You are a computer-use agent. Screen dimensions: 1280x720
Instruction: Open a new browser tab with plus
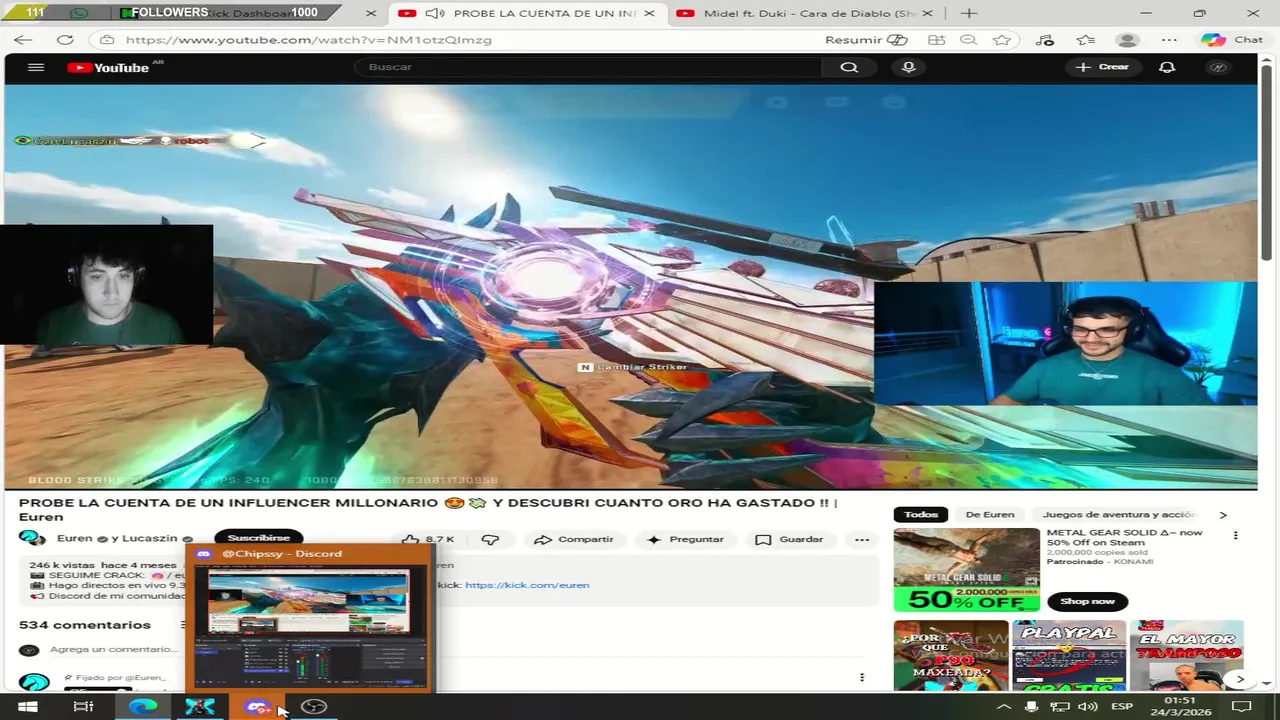(x=969, y=13)
